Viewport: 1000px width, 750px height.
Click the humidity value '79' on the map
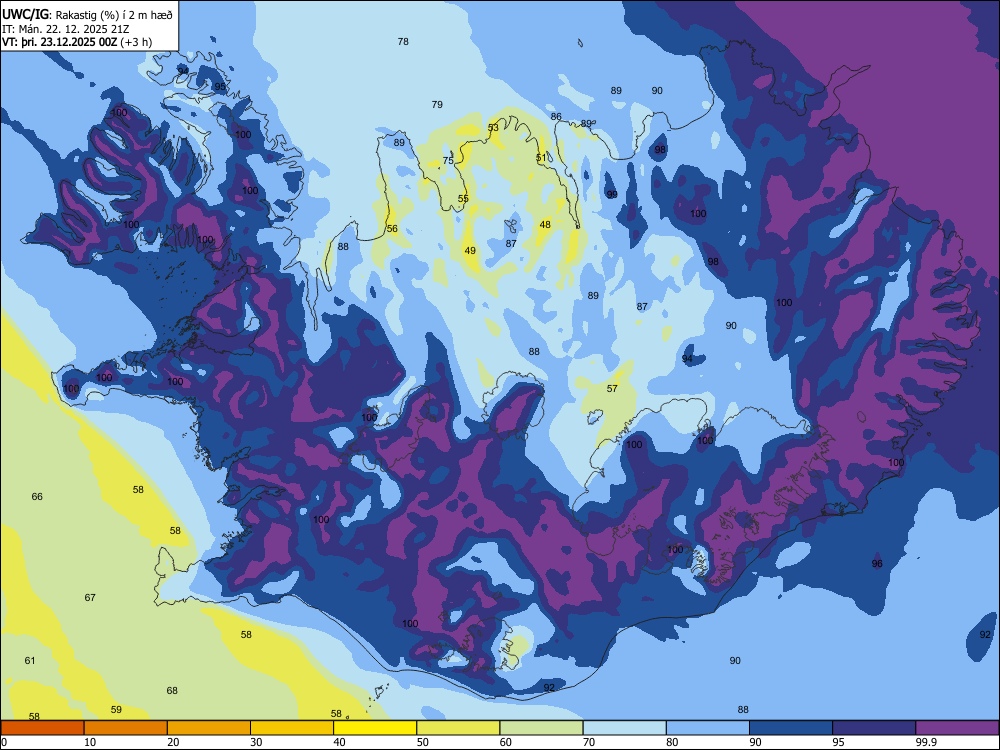437,104
